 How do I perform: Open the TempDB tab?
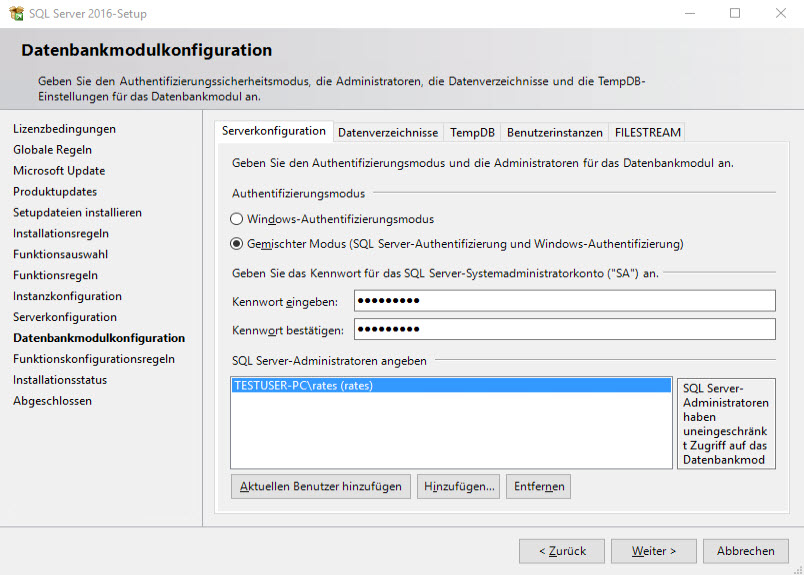click(472, 132)
